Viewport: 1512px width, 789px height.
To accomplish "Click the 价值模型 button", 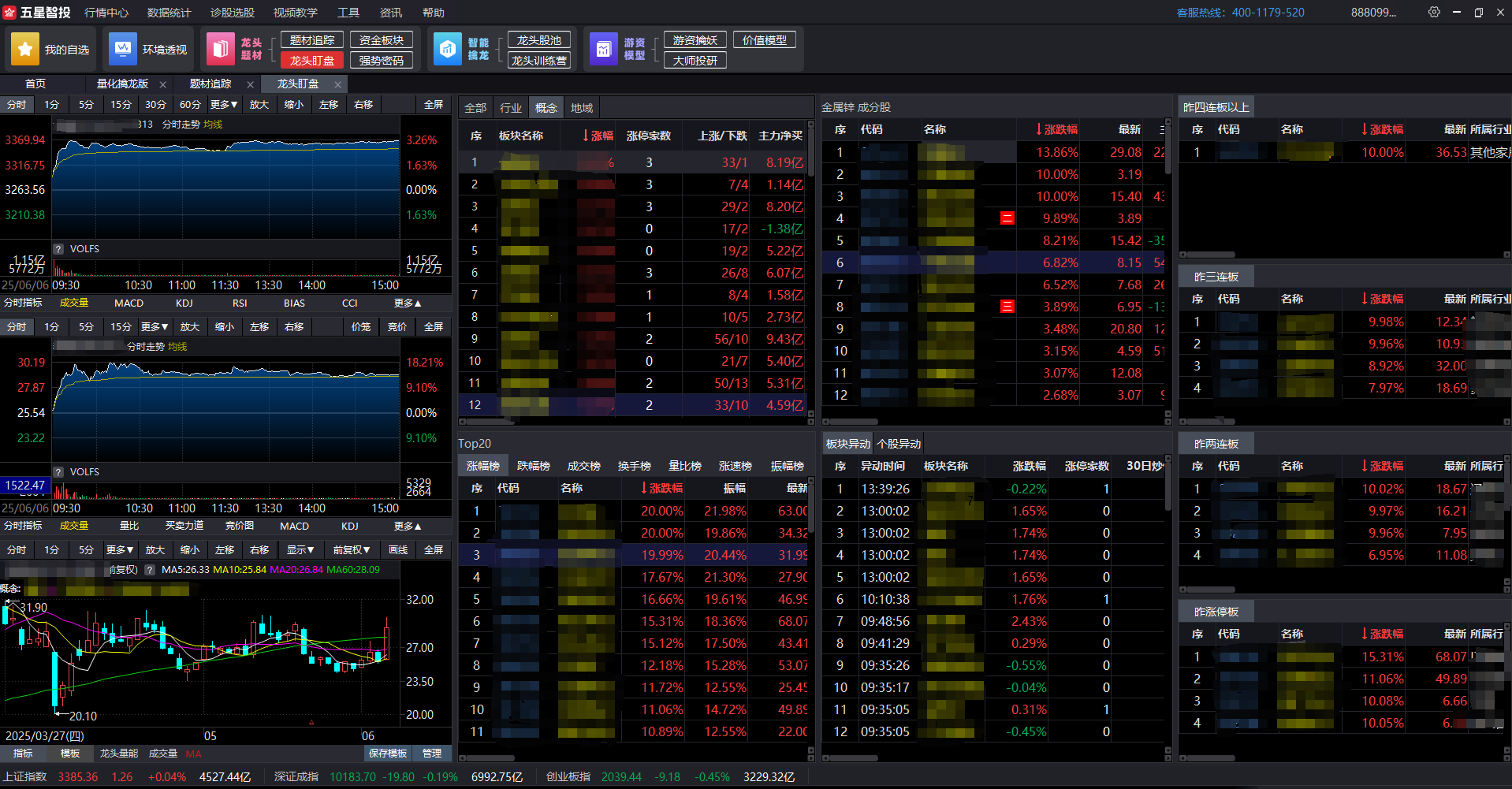I will pyautogui.click(x=765, y=40).
